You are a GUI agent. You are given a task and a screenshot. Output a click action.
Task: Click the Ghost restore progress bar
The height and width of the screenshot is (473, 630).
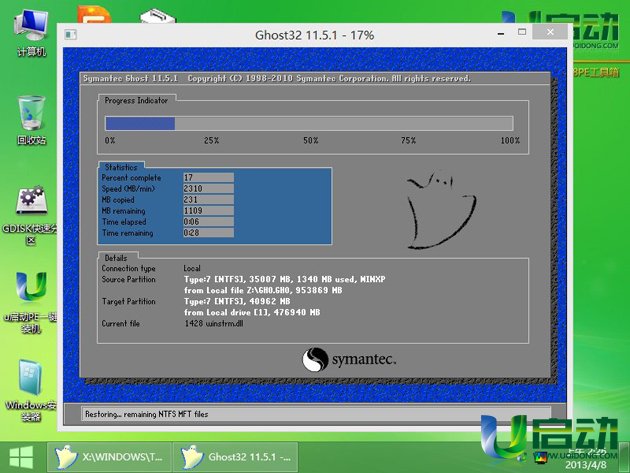[x=309, y=123]
